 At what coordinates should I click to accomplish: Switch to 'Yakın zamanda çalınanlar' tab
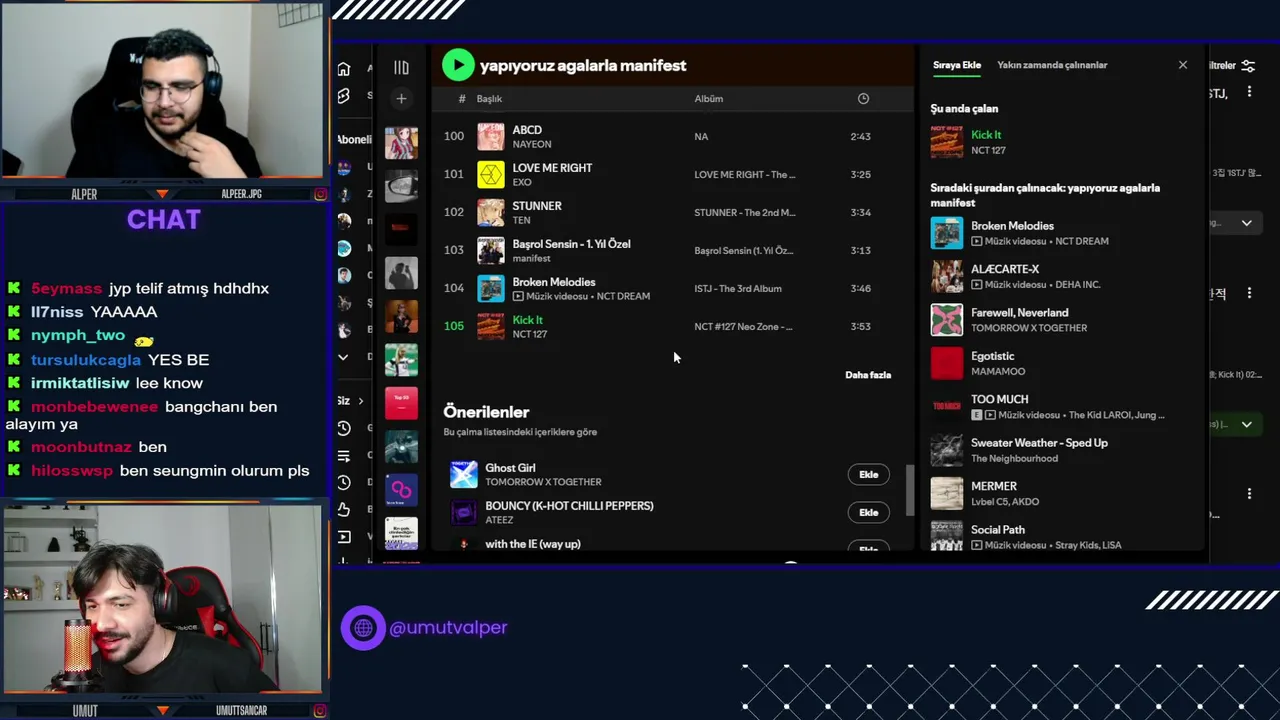[1052, 65]
